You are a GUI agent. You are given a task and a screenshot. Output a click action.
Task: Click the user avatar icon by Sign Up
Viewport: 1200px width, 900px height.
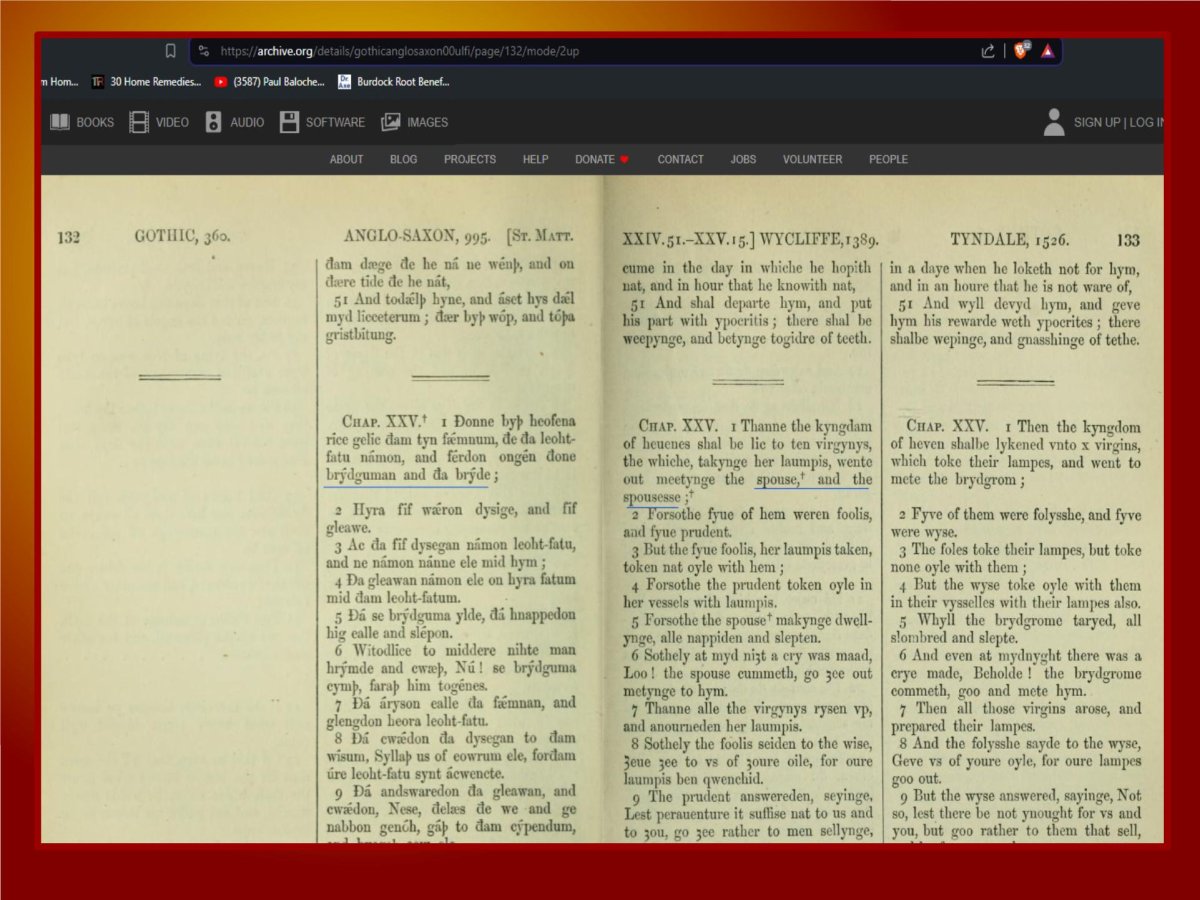pos(1054,122)
